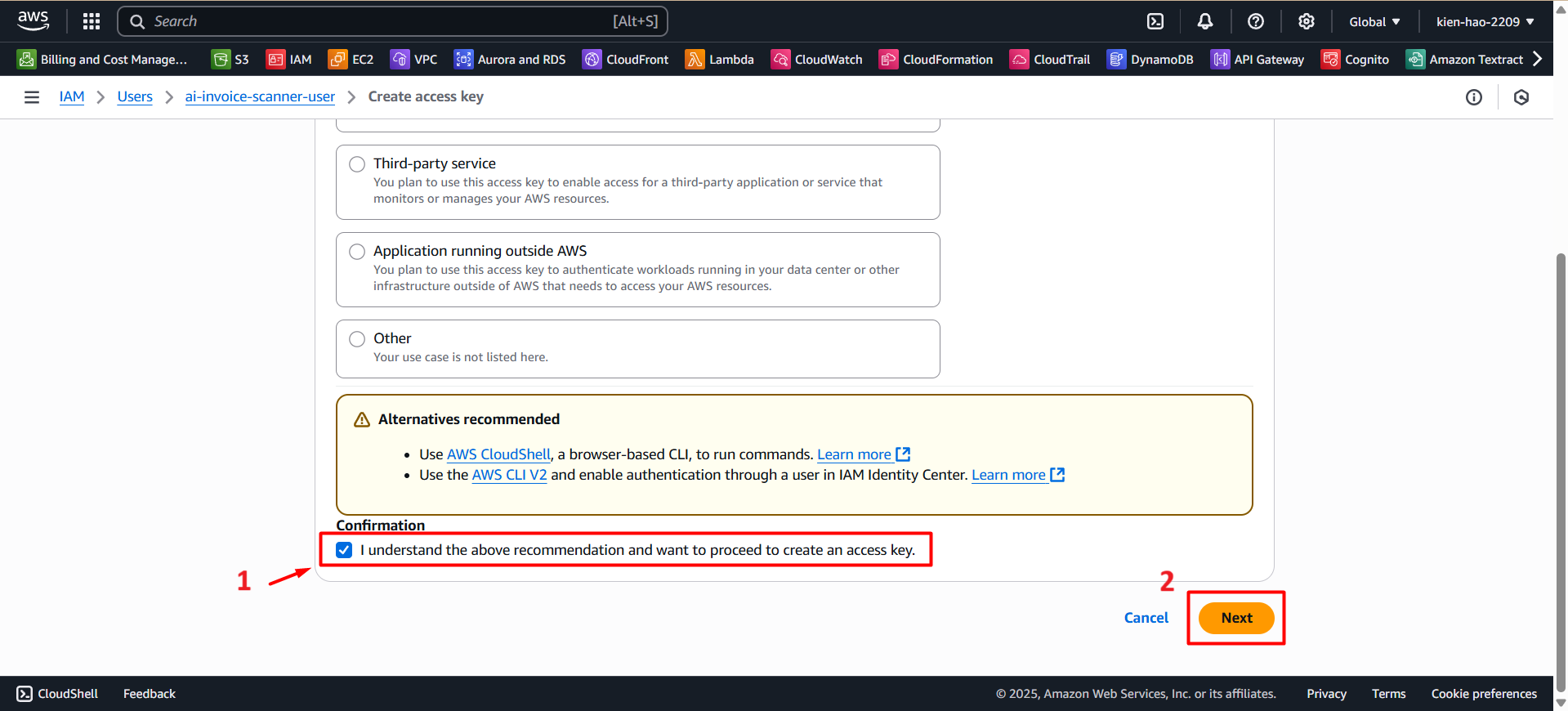The height and width of the screenshot is (711, 1568).
Task: Open the DynamoDB favorites shortcut
Action: click(1150, 60)
